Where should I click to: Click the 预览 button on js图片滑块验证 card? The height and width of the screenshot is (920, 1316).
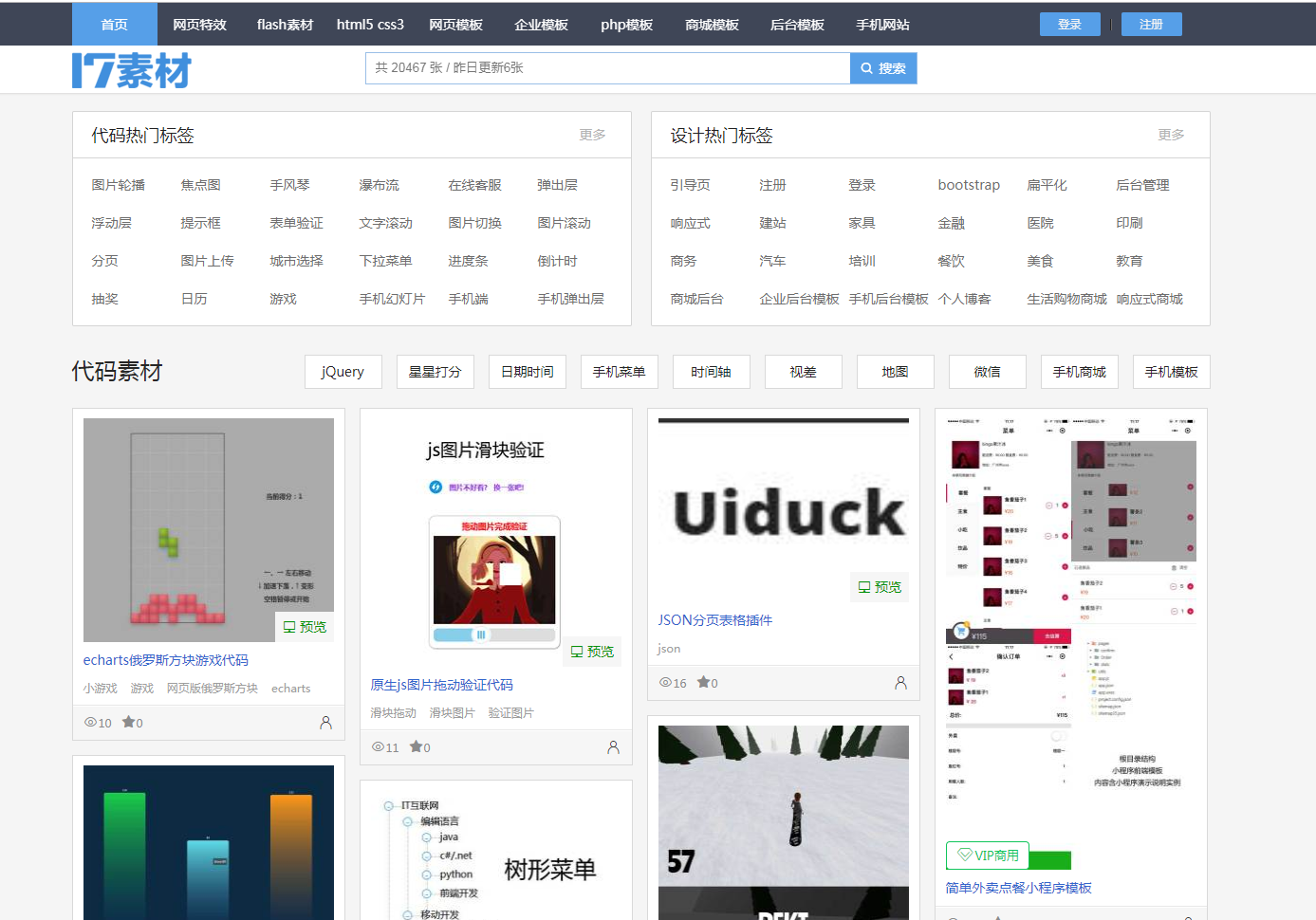click(x=592, y=652)
